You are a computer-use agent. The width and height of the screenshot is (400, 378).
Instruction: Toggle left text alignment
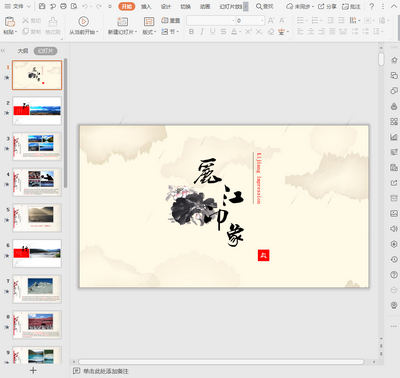[300, 32]
